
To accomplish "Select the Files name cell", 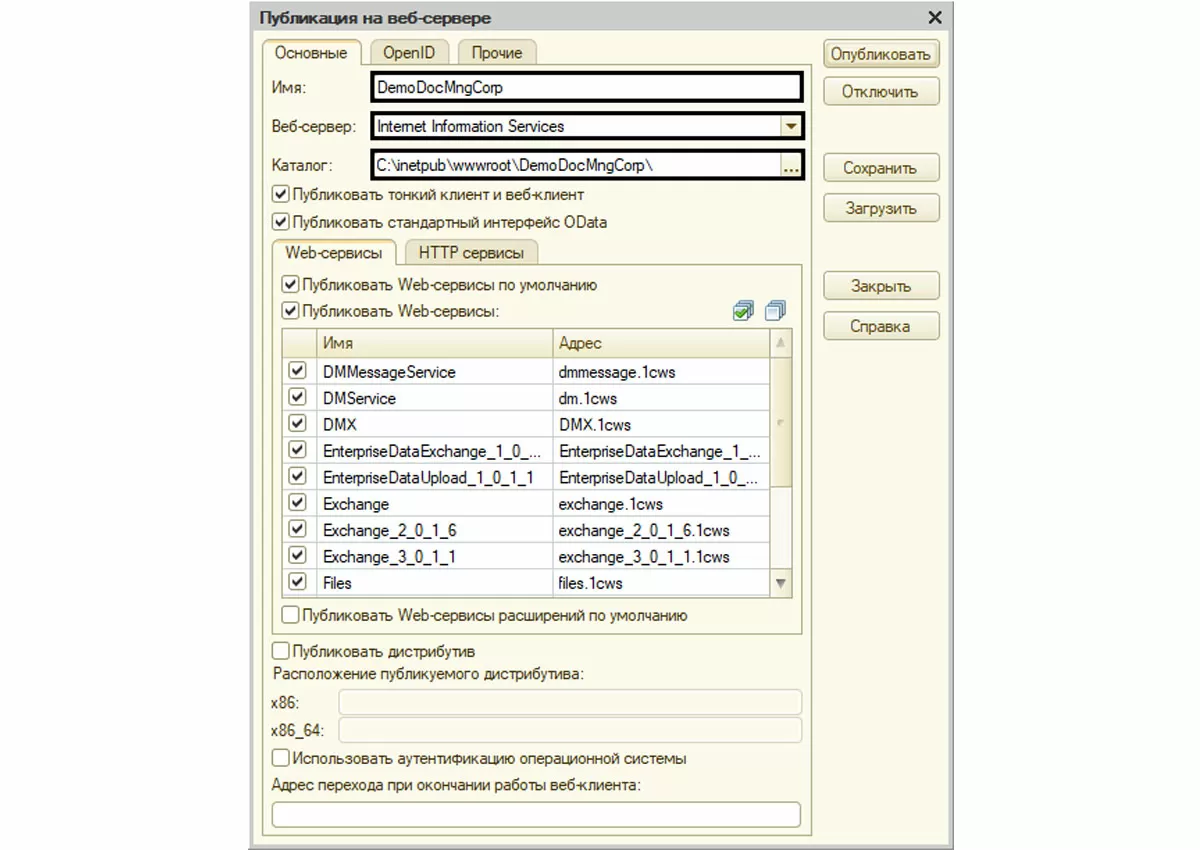I will [434, 582].
